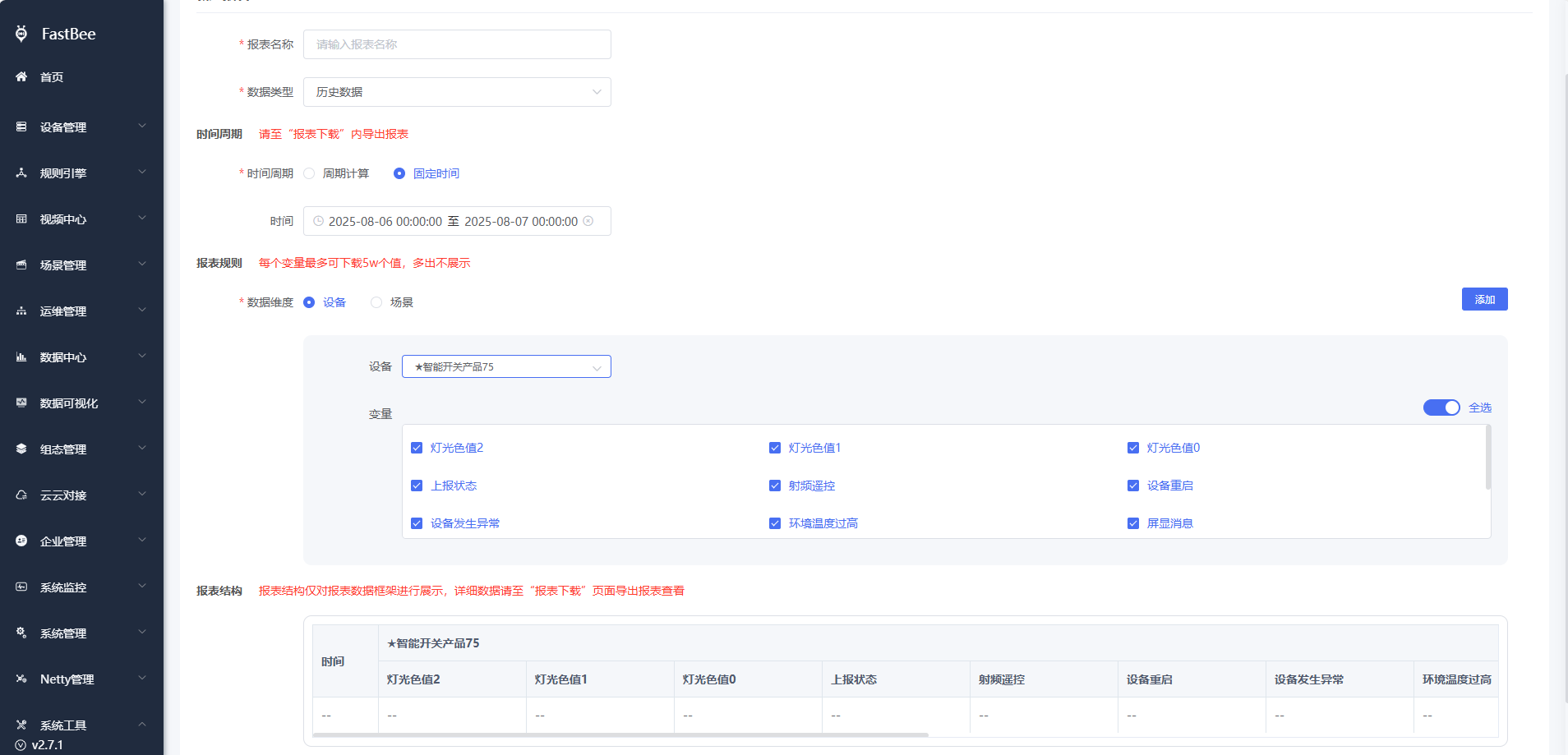
Task: Clear the time range with clear icon
Action: tap(588, 221)
